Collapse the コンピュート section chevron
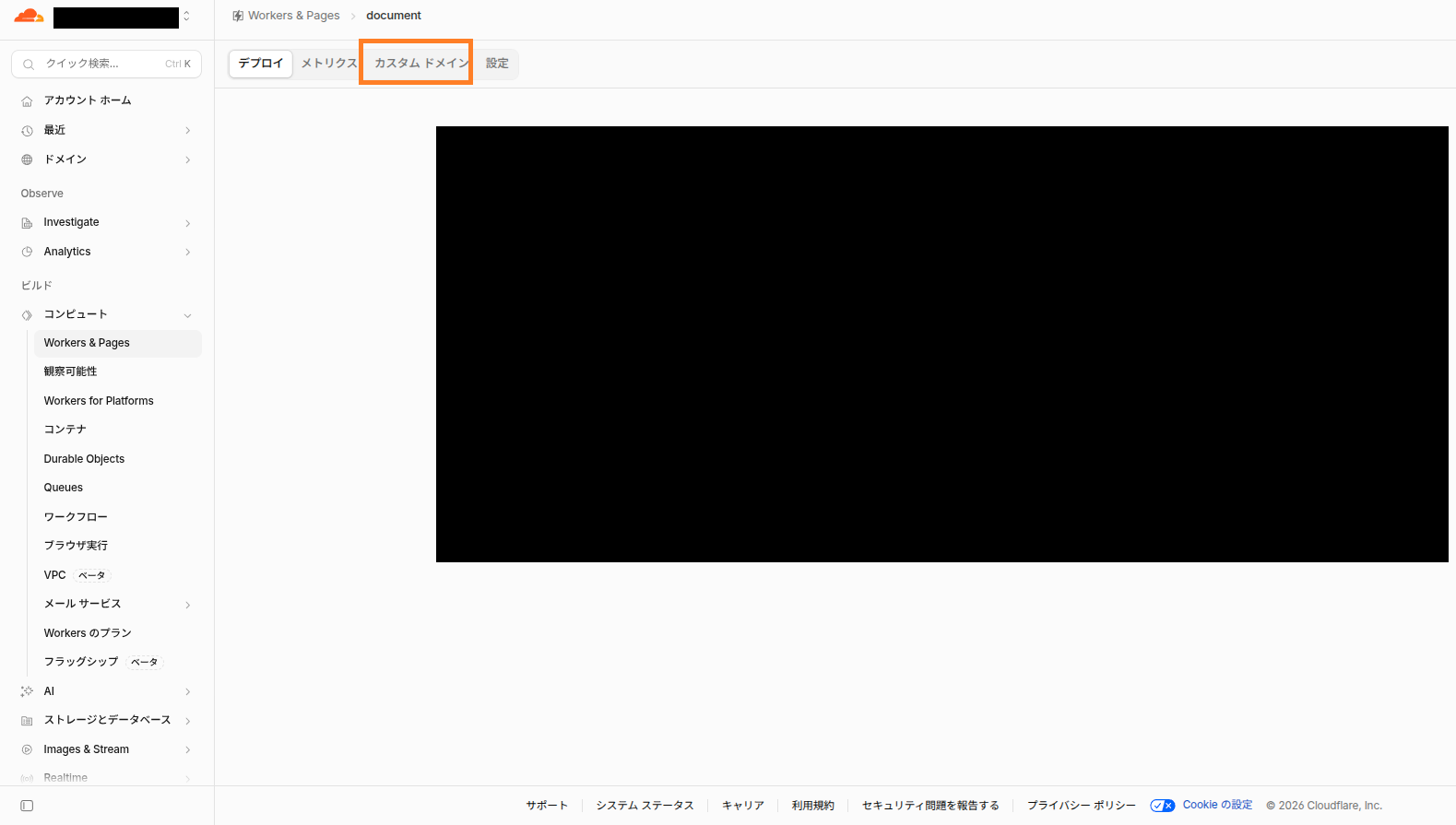This screenshot has height=825, width=1456. pos(188,315)
